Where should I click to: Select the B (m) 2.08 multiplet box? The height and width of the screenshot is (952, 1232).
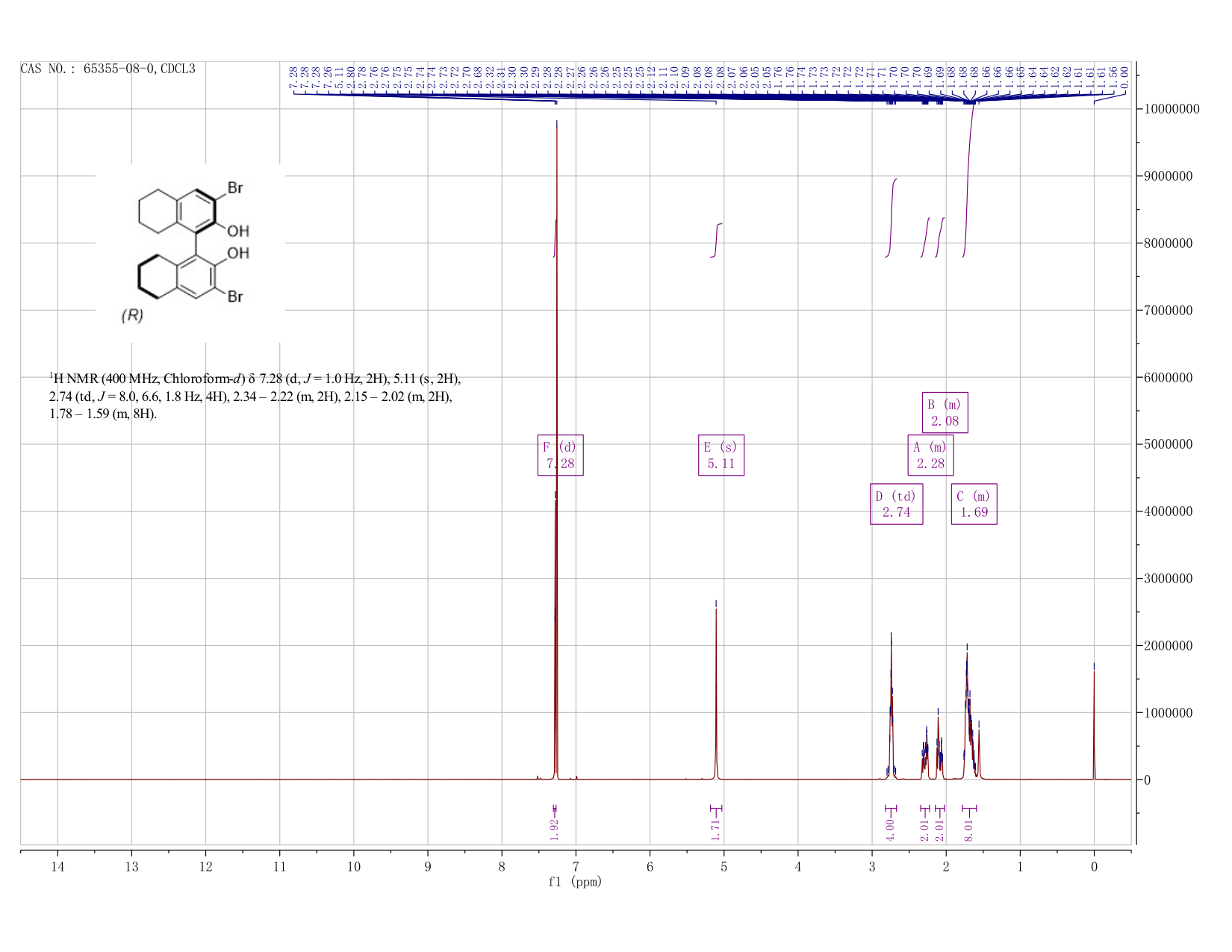click(945, 412)
